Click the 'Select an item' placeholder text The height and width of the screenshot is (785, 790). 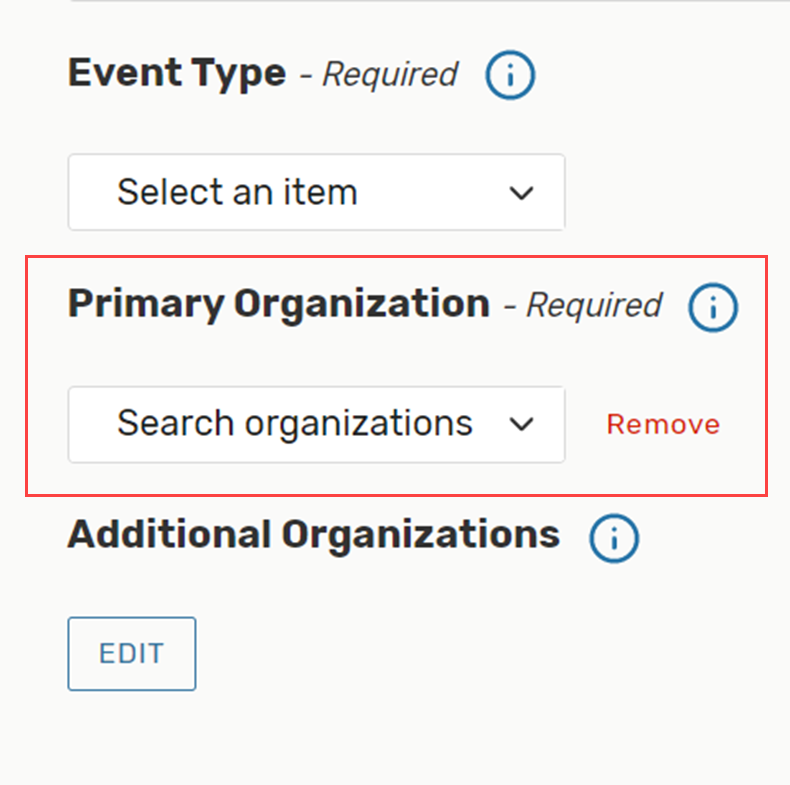pyautogui.click(x=237, y=192)
